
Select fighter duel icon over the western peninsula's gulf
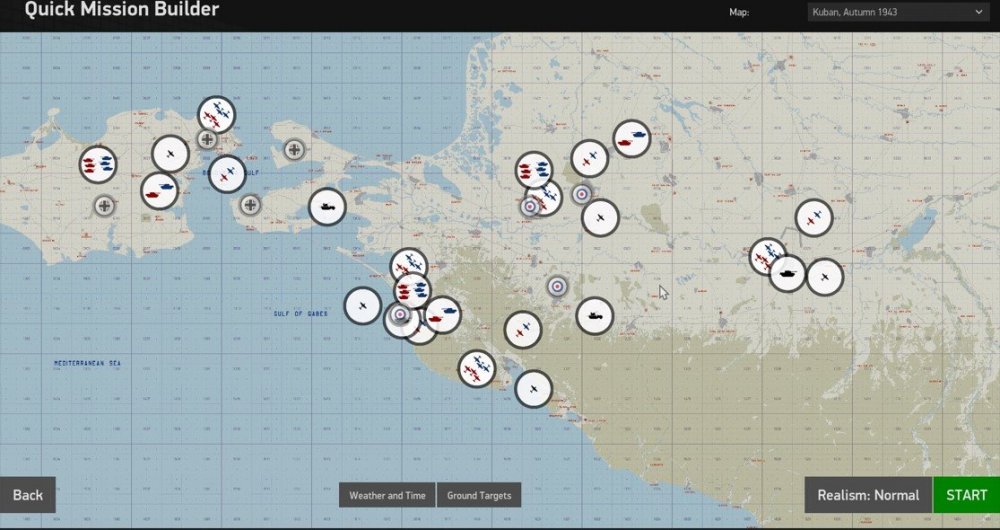(227, 174)
